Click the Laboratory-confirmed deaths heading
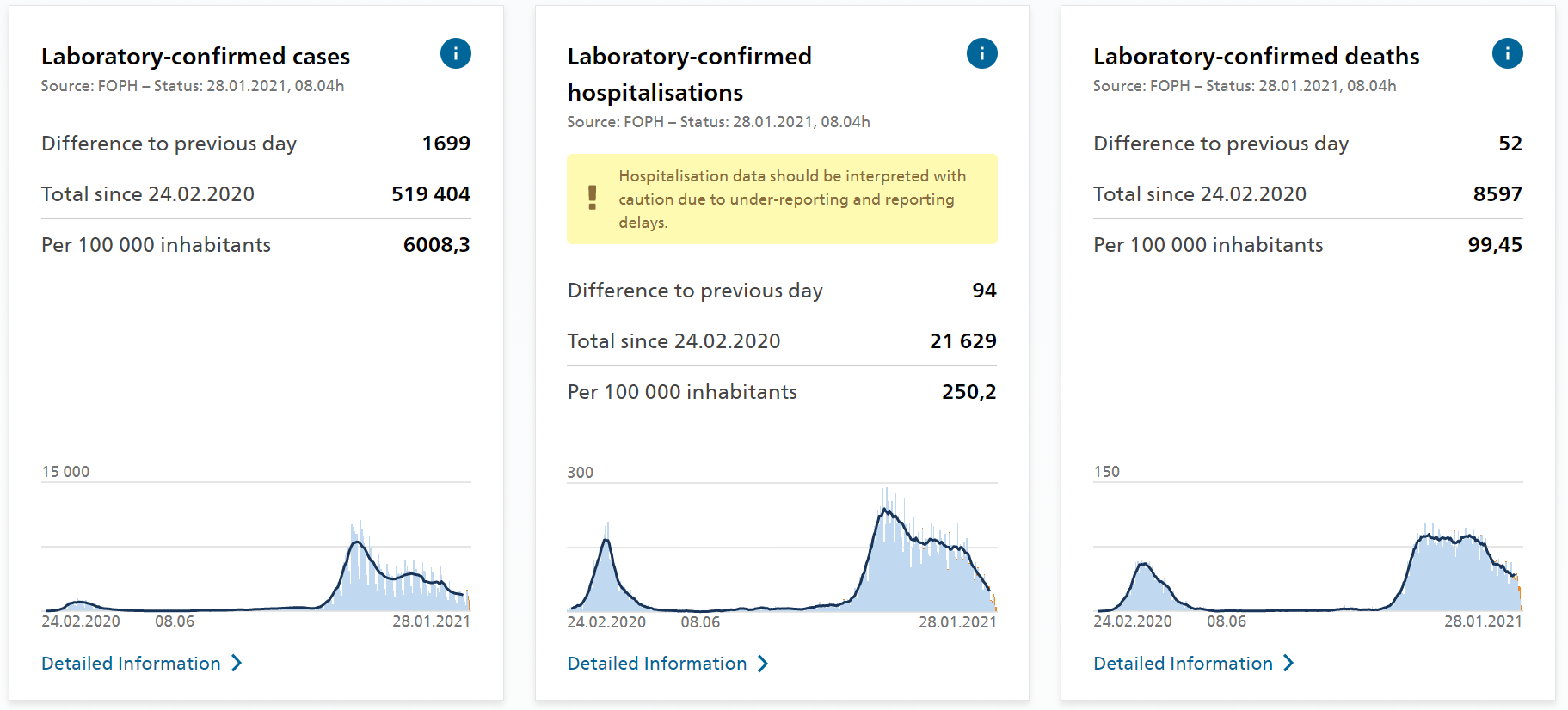The width and height of the screenshot is (1568, 710). pos(1256,57)
